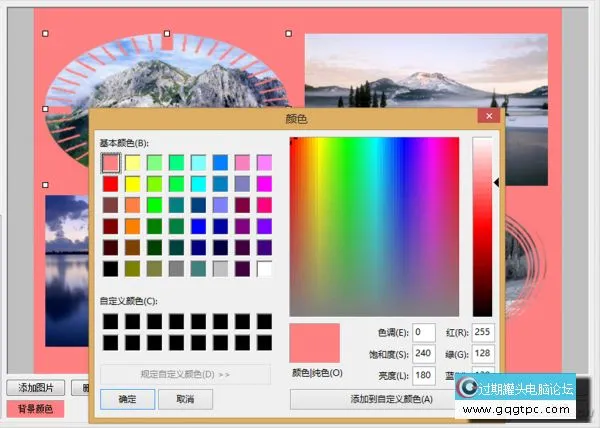Click the luminance slider arrow marker
The image size is (600, 428).
(x=496, y=183)
